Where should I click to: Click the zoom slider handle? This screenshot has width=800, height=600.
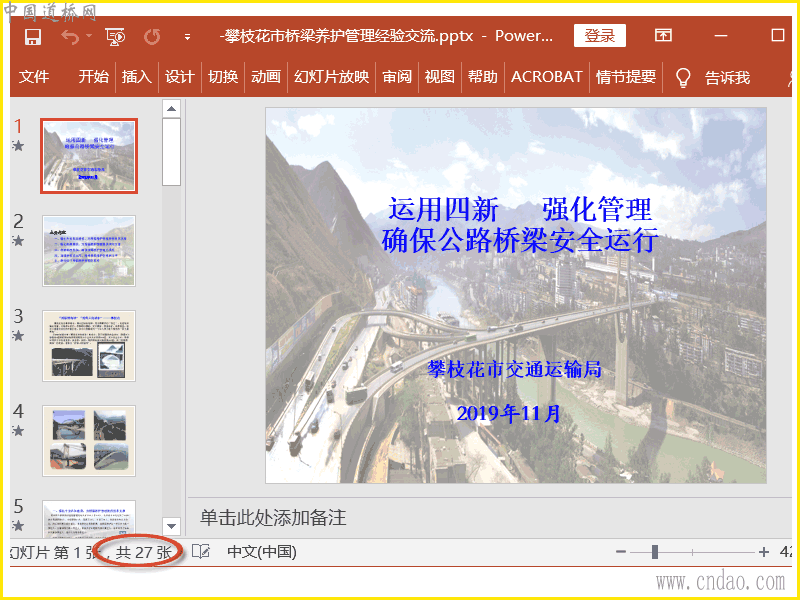coord(655,552)
